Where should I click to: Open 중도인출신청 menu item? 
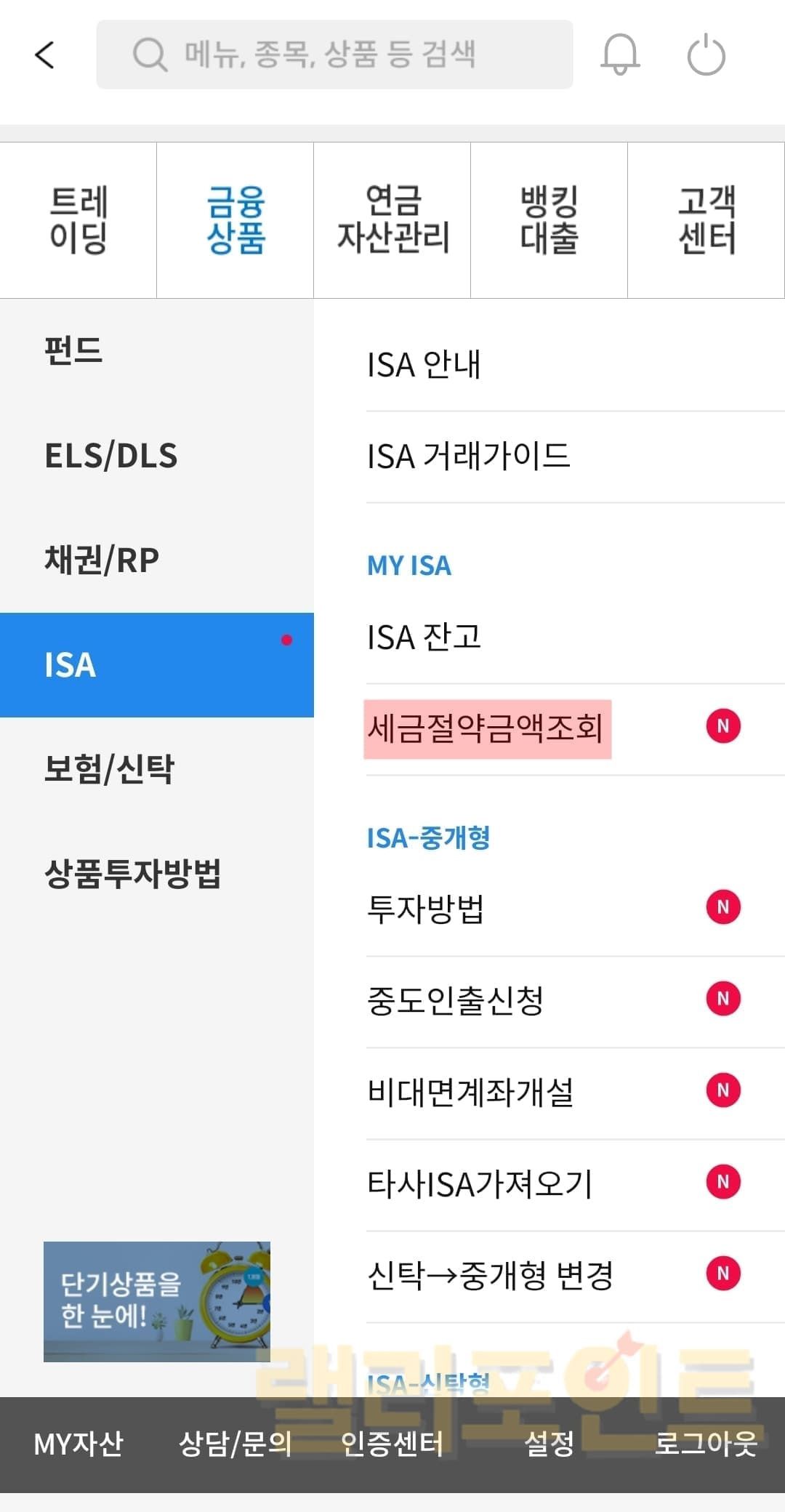click(456, 1001)
